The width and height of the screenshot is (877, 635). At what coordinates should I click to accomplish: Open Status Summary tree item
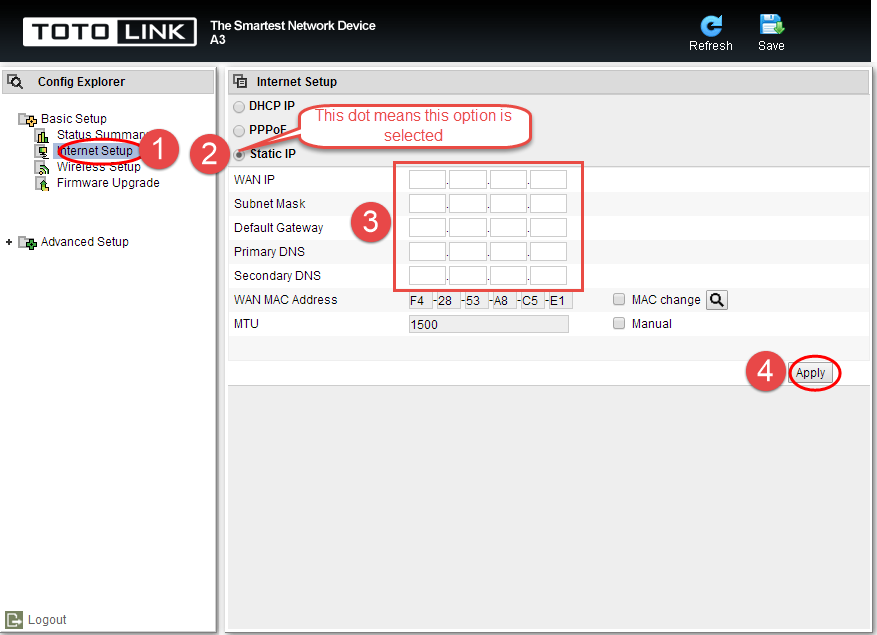point(101,135)
